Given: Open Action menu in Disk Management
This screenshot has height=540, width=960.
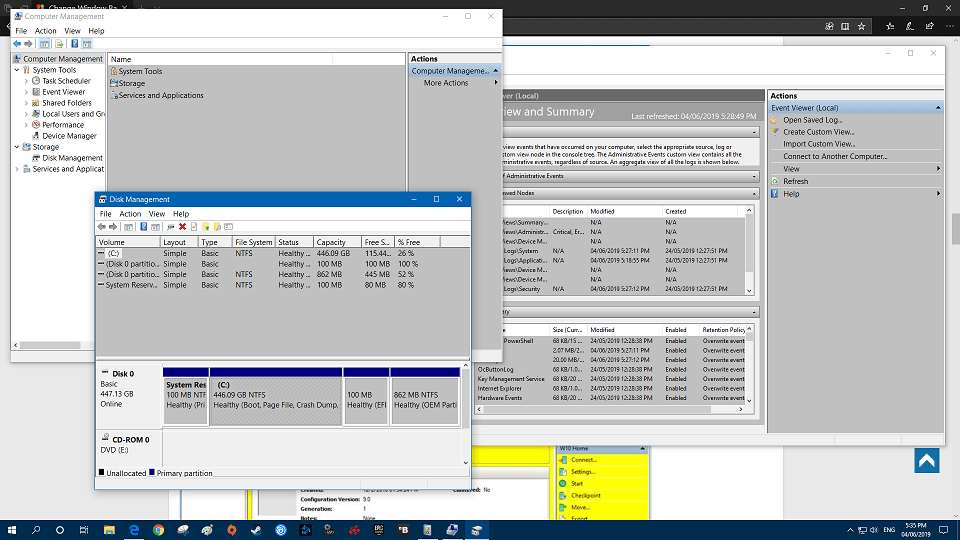Looking at the screenshot, I should coord(130,214).
